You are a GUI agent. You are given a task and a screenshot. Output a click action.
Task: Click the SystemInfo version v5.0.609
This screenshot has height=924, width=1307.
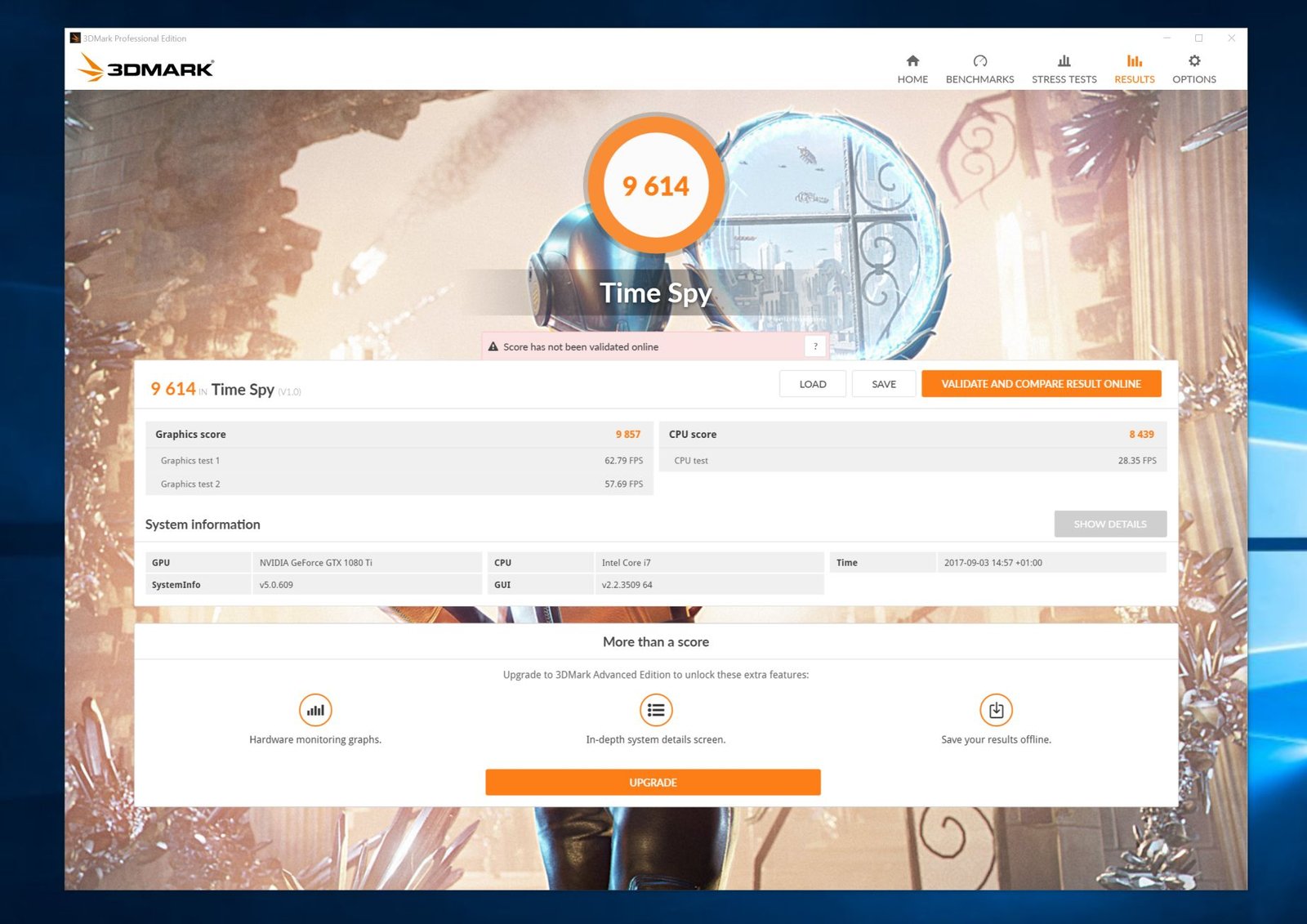[x=276, y=585]
